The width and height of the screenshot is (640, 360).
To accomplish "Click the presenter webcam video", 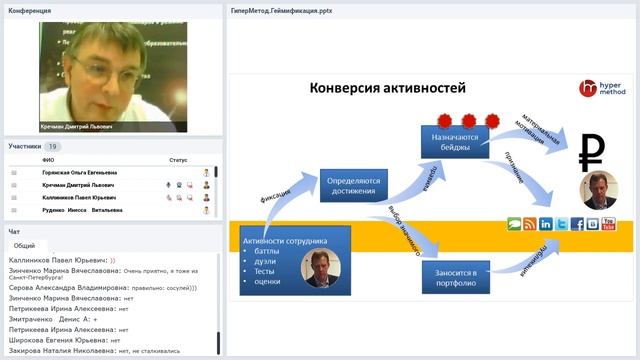I will pyautogui.click(x=113, y=77).
